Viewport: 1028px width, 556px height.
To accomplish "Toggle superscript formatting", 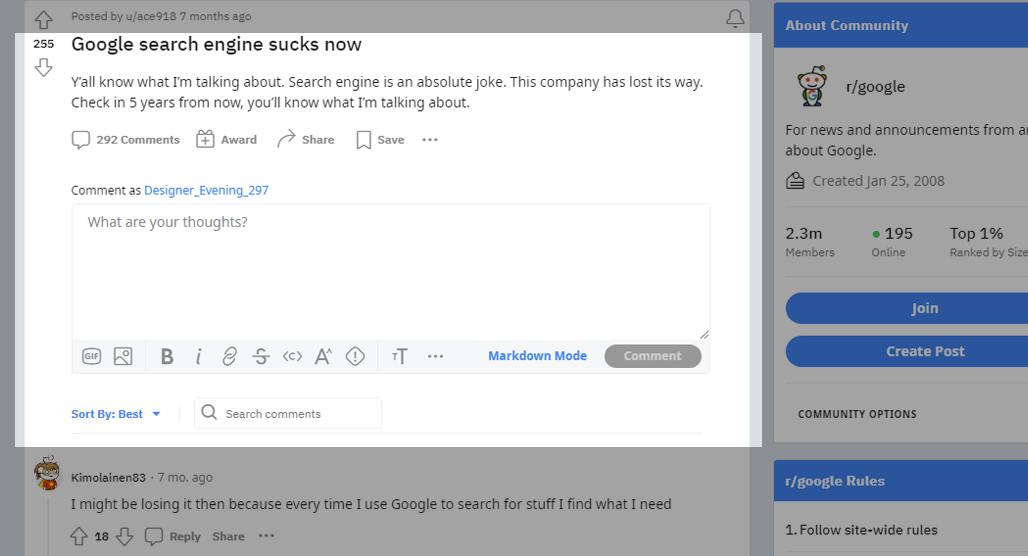I will (x=323, y=356).
